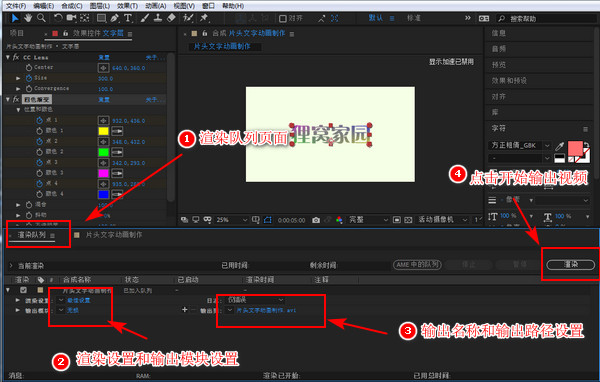Expand the Size property
This screenshot has width=600, height=382.
18,78
